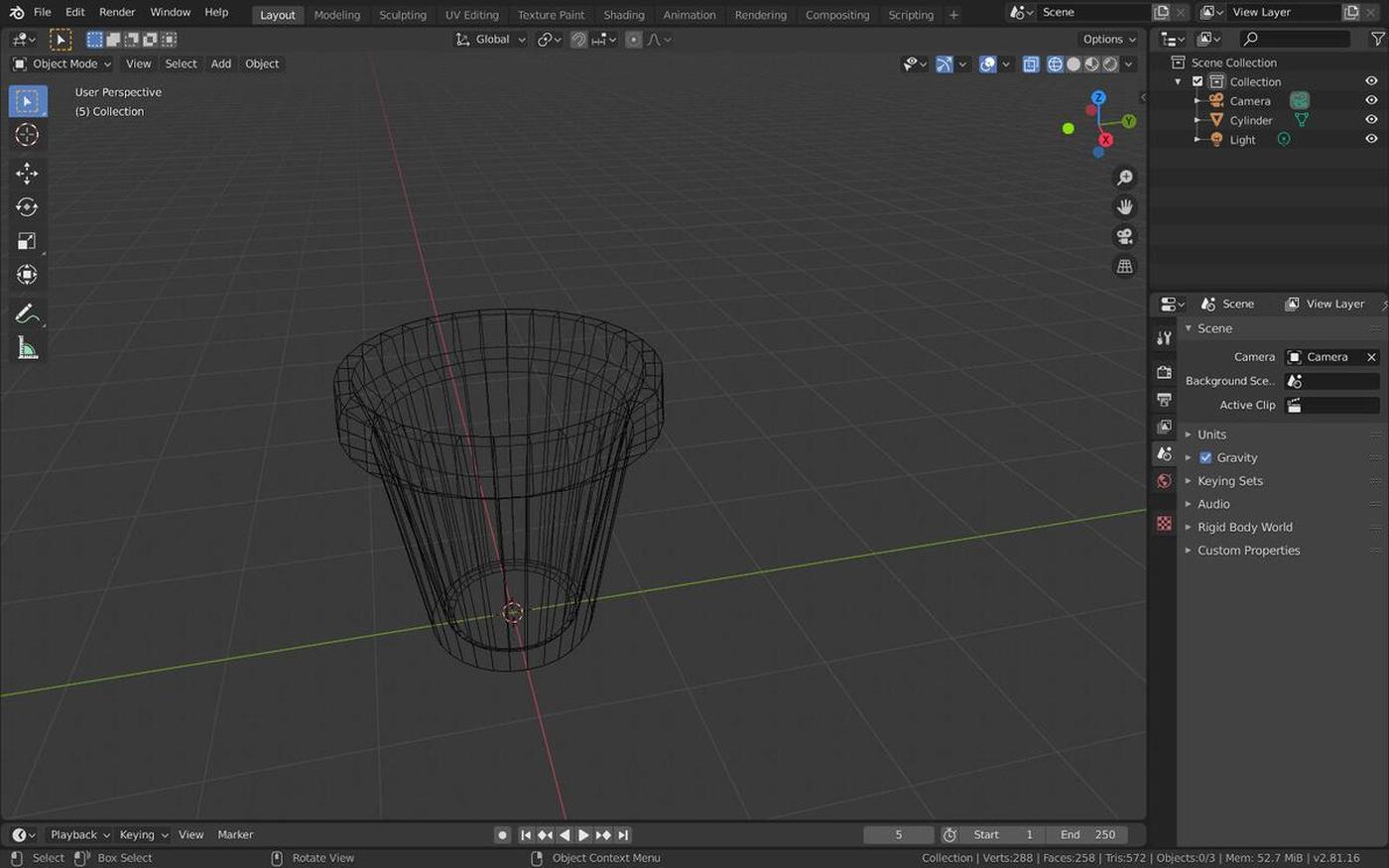Screen dimensions: 1389x868
Task: Play the animation forward
Action: coord(583,835)
